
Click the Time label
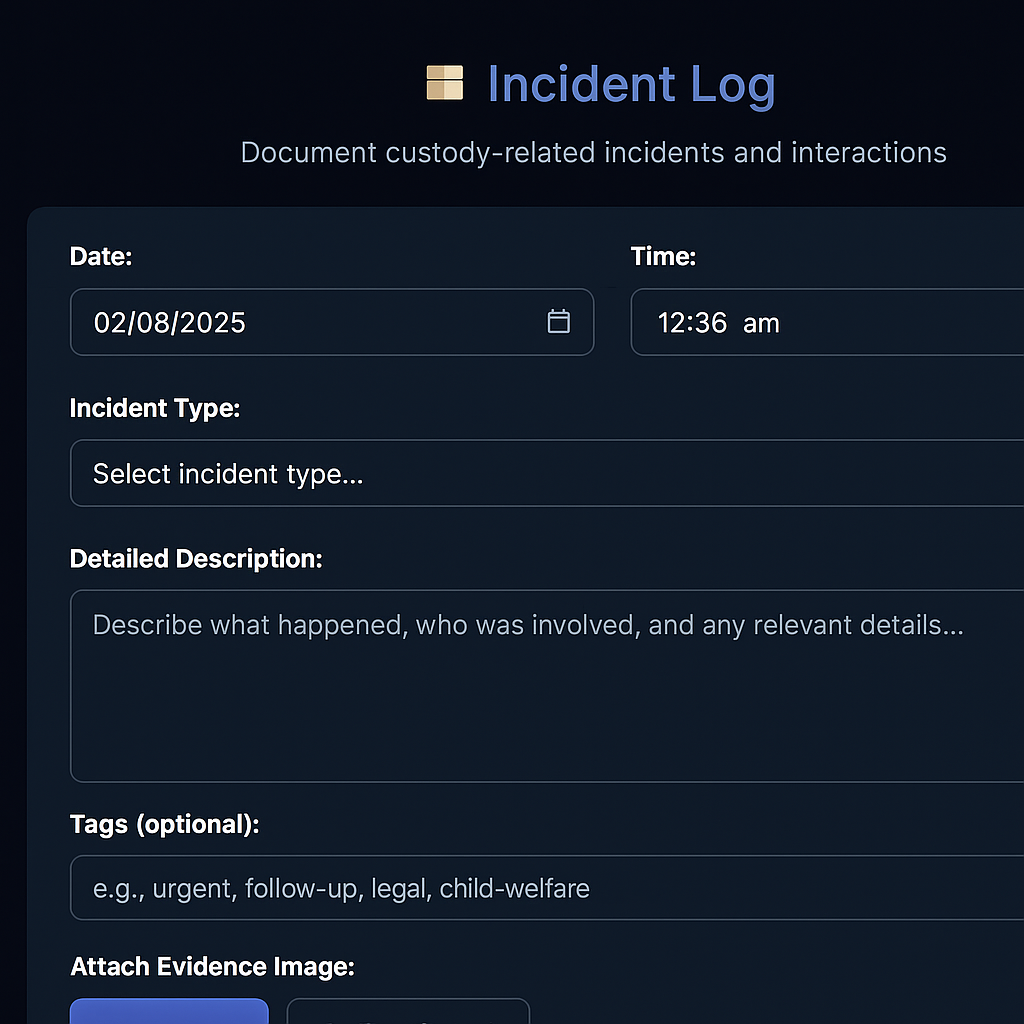(663, 256)
